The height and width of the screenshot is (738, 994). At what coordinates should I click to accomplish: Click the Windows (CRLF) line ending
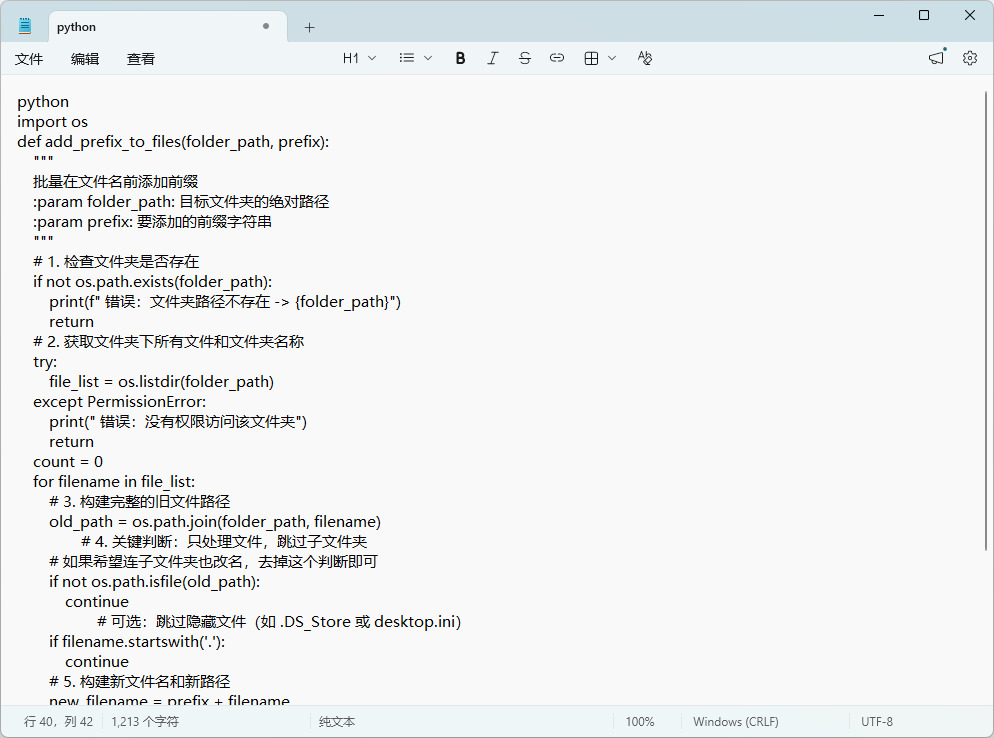[x=735, y=722]
